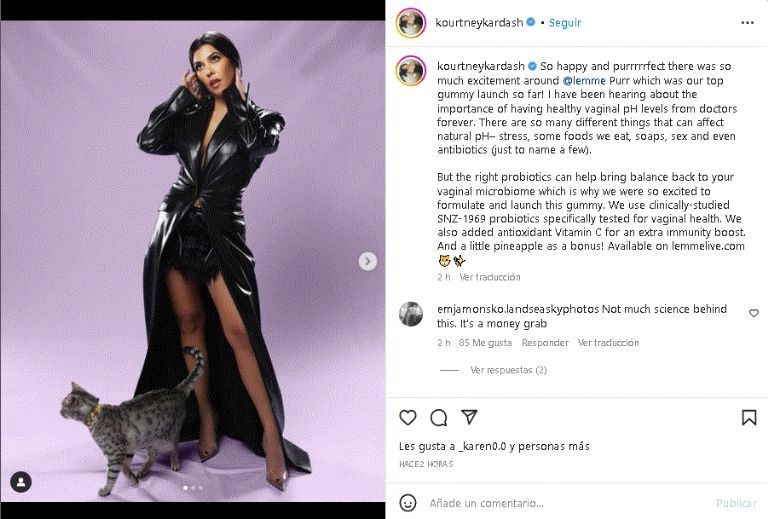Focus the Añade un comentario field

pyautogui.click(x=560, y=503)
